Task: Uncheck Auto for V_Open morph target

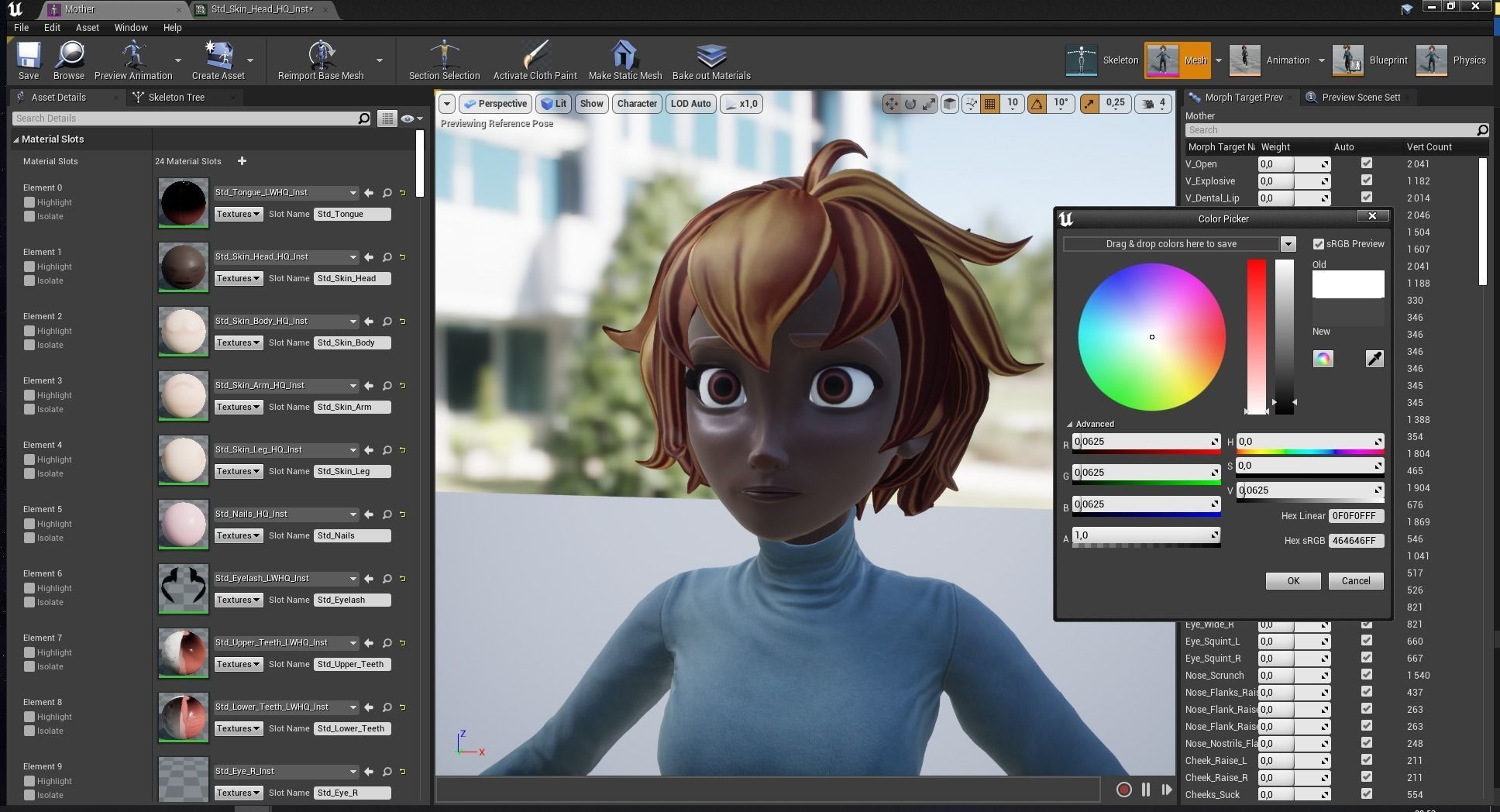Action: (x=1367, y=163)
